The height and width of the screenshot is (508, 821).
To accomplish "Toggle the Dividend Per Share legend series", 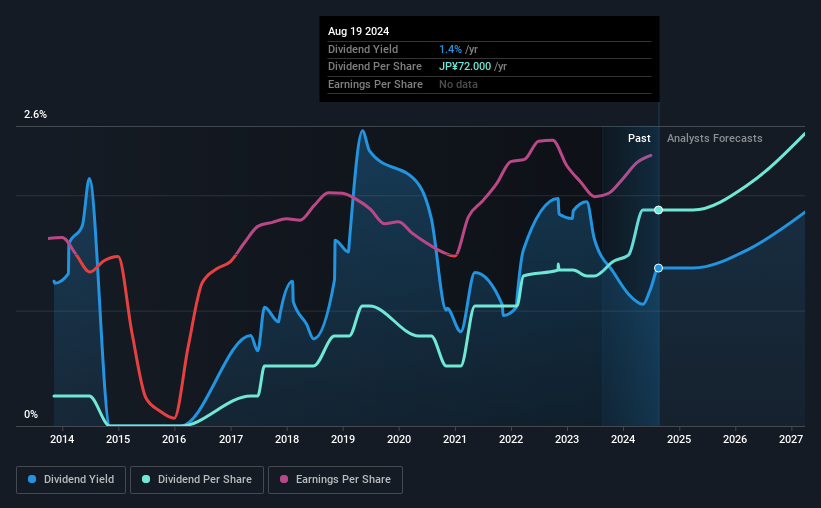I will (x=197, y=480).
